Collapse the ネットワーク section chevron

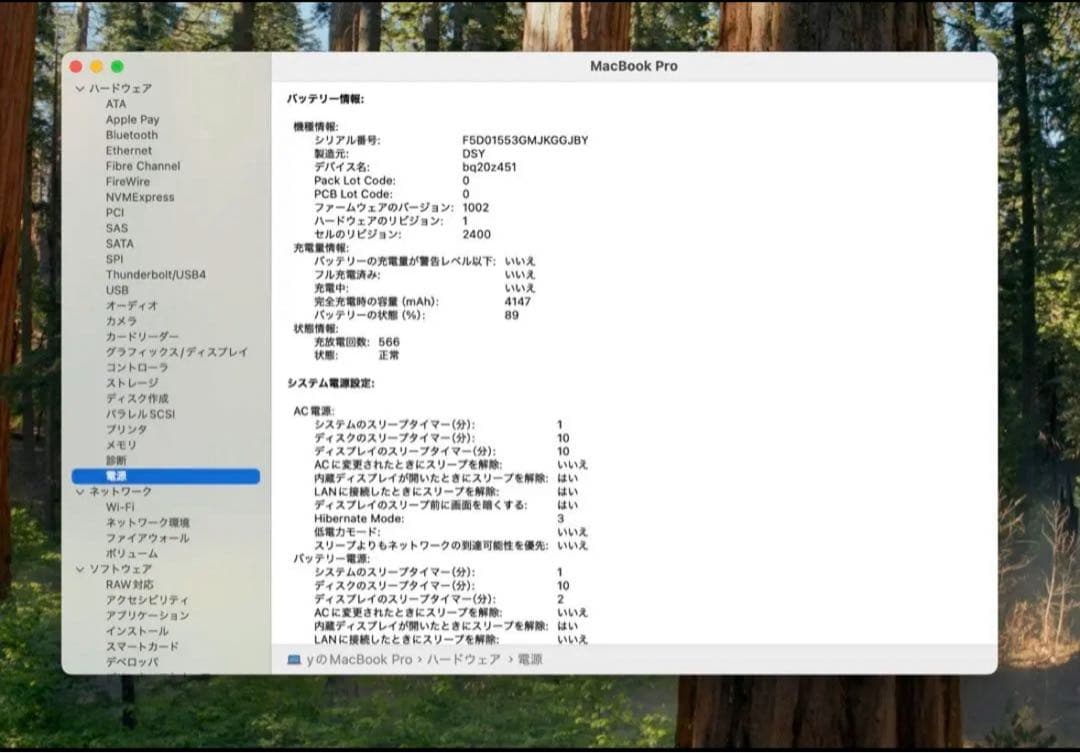80,492
